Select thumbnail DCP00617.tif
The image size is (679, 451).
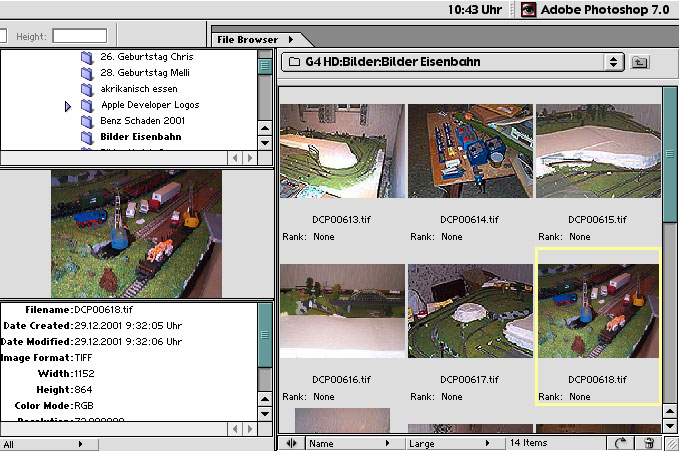pyautogui.click(x=470, y=311)
